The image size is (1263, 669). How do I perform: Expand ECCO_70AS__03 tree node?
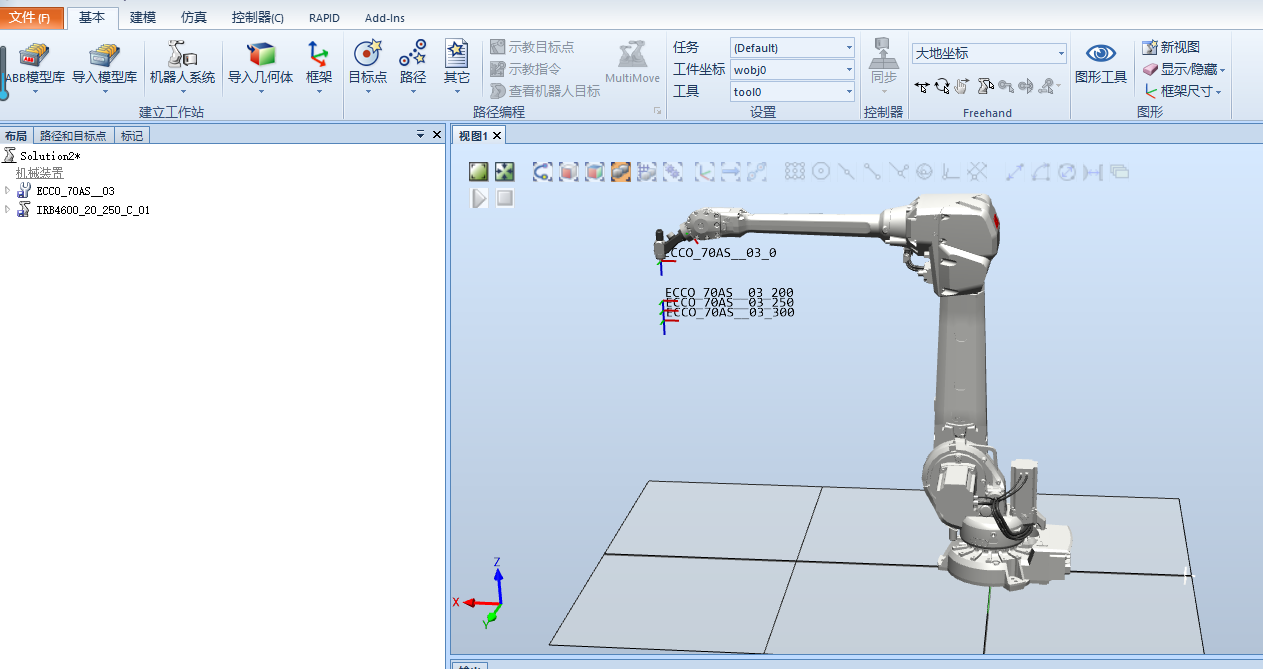8,190
